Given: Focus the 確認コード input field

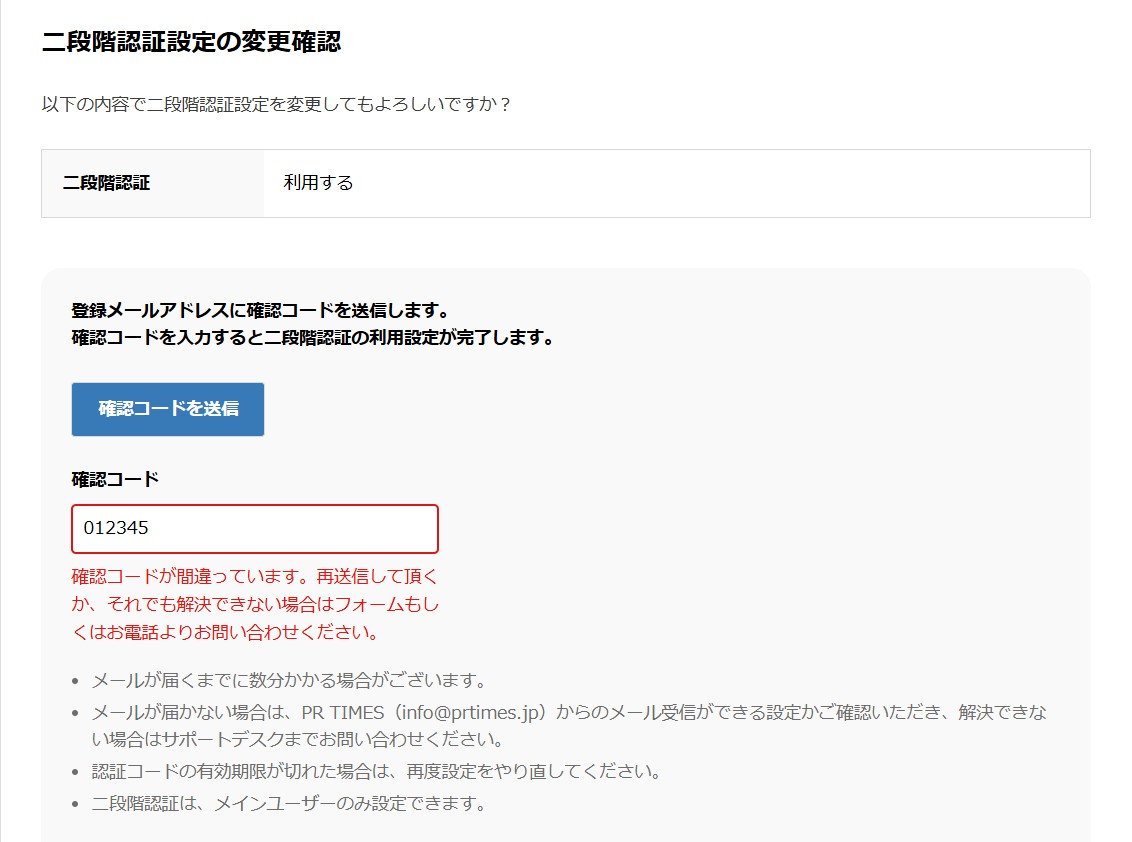Looking at the screenshot, I should (x=255, y=528).
